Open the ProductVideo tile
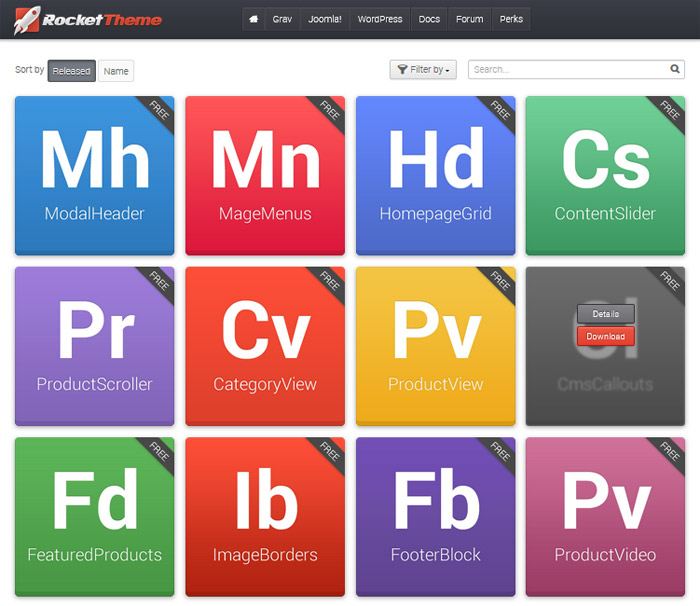The height and width of the screenshot is (606, 700). click(605, 517)
